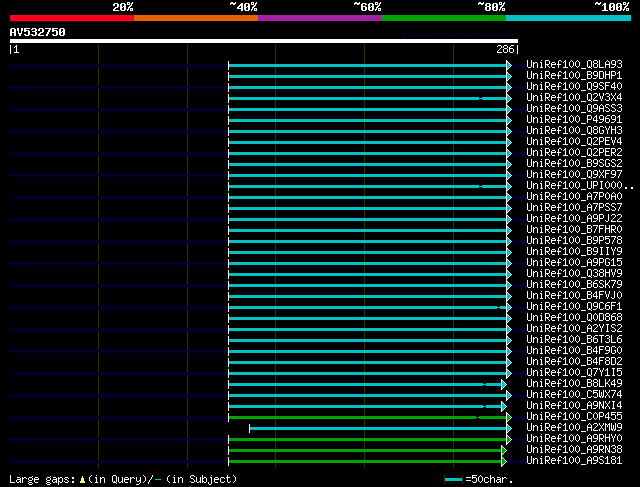Viewport: 640px width, 487px height.
Task: Click the shorter cyan bar for UniRef100_A2XMW9
Action: 378,429
